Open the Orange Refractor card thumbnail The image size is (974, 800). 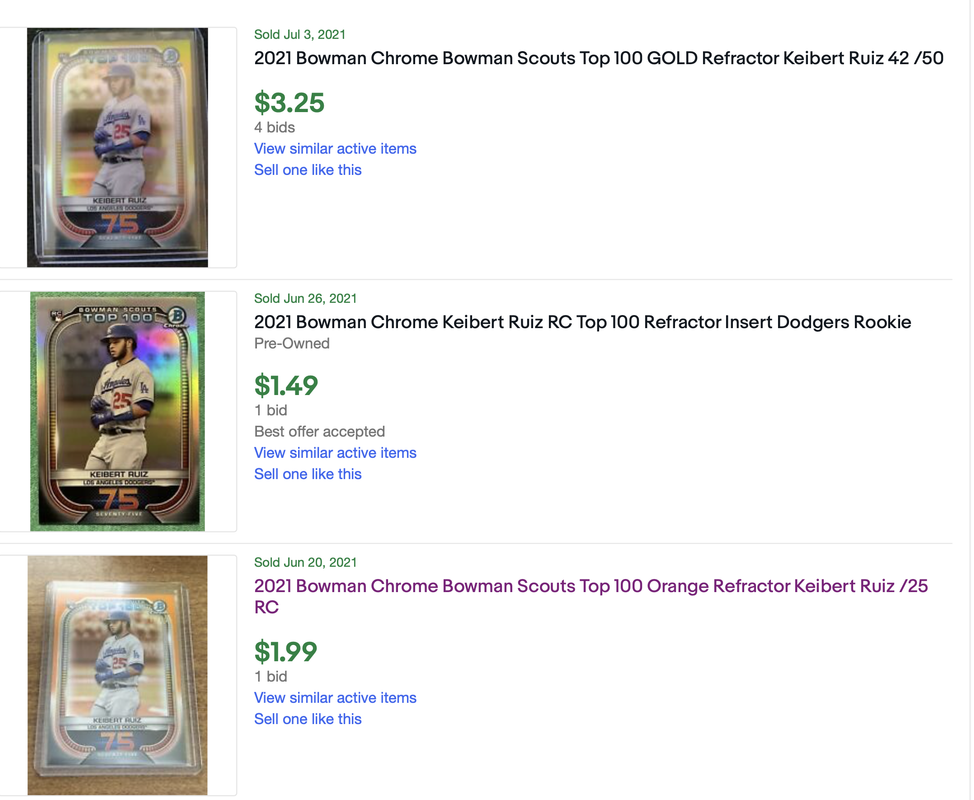pyautogui.click(x=118, y=675)
